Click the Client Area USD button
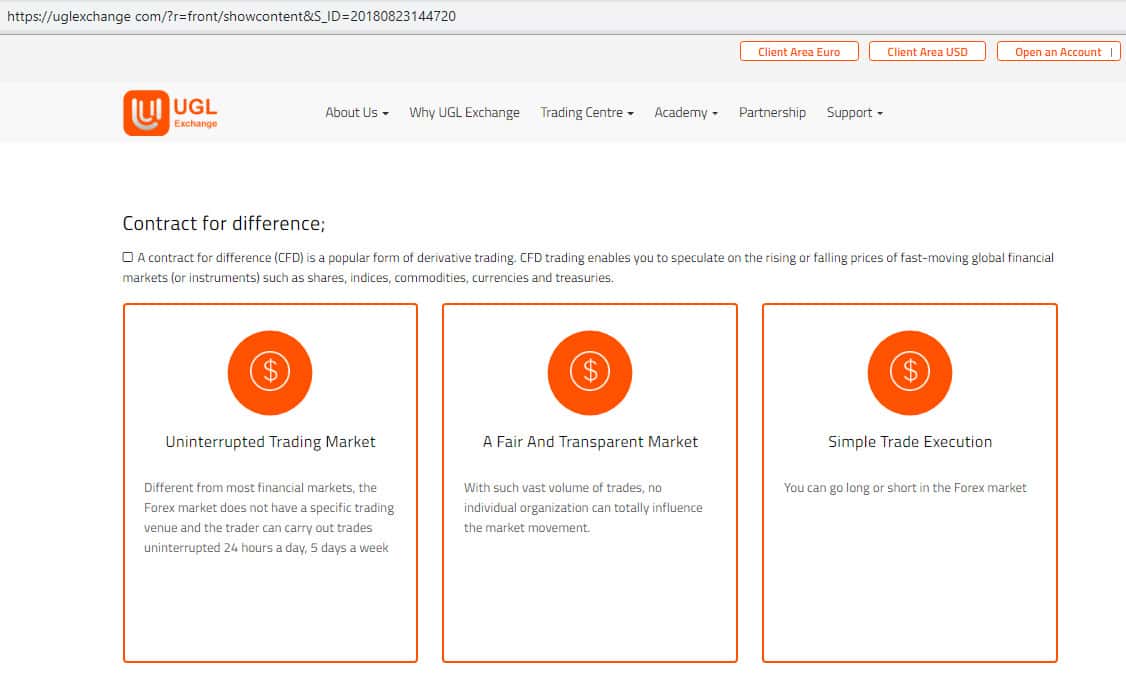The image size is (1126, 692). click(927, 52)
